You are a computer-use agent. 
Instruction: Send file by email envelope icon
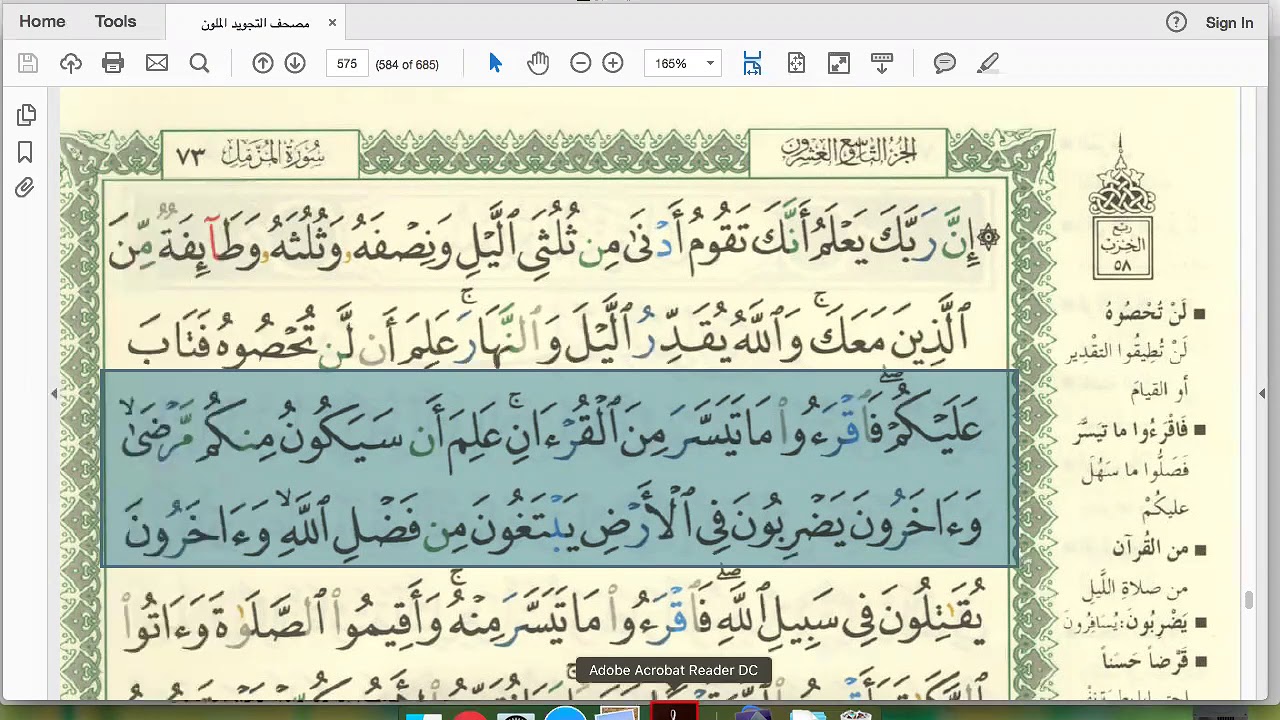click(x=157, y=64)
